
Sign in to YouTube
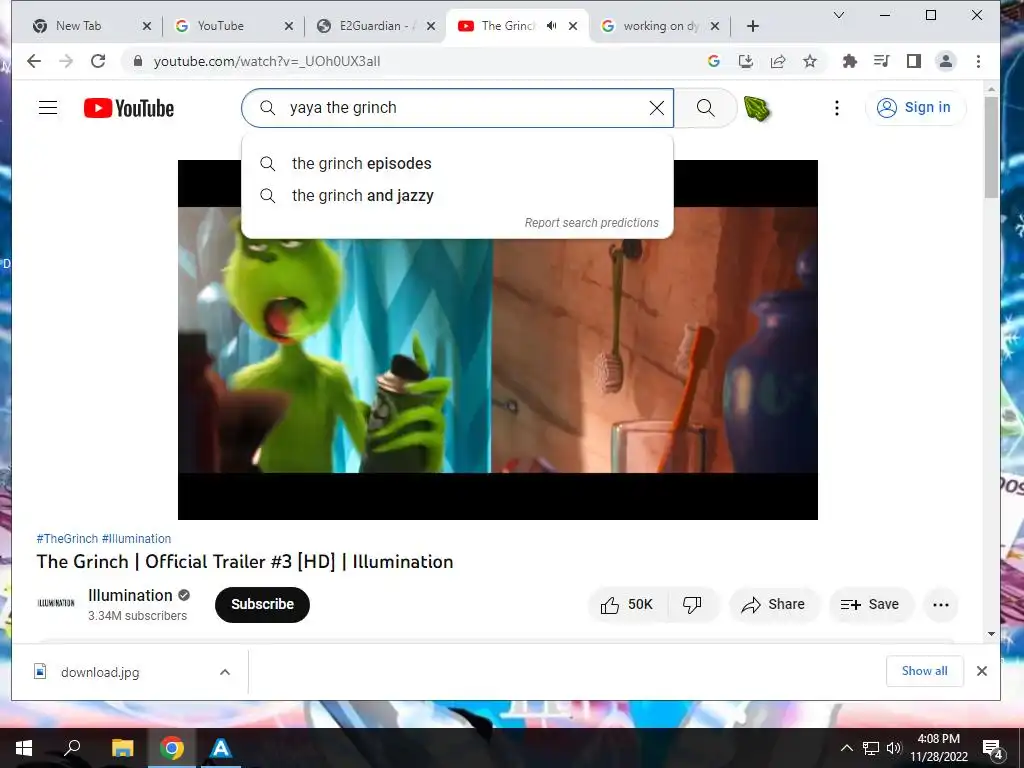click(x=915, y=108)
